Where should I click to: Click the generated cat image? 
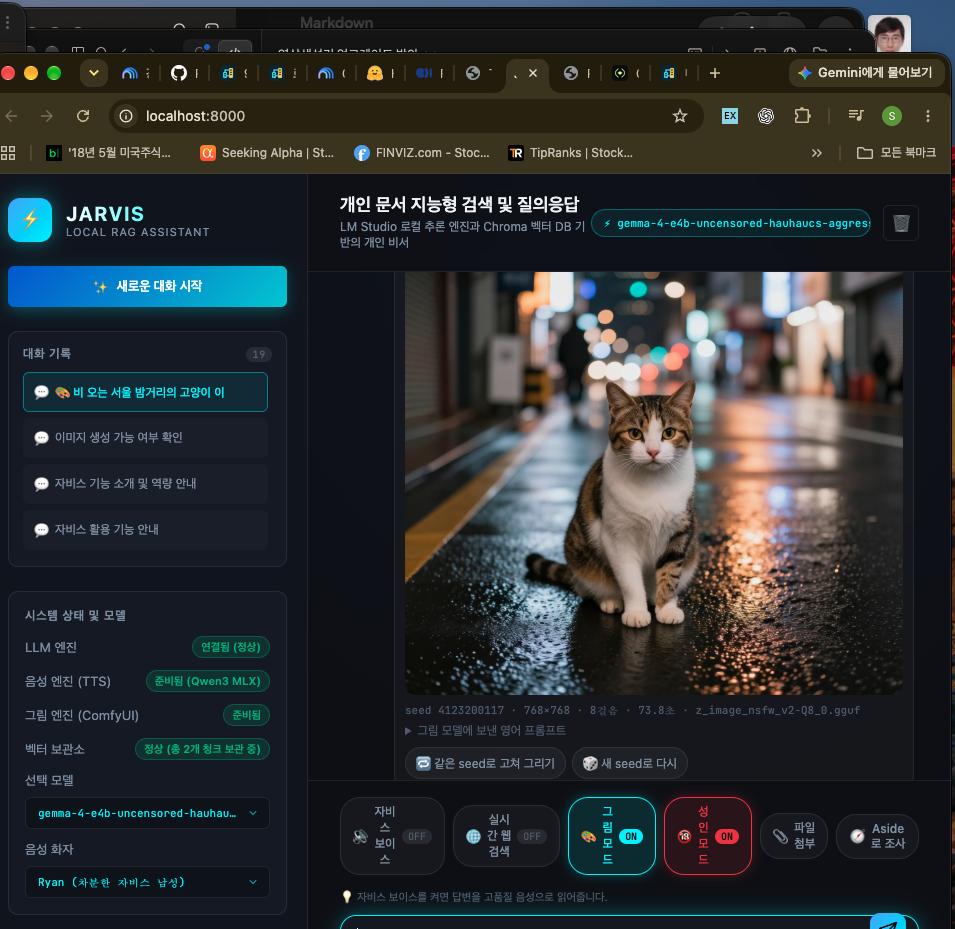(x=654, y=483)
